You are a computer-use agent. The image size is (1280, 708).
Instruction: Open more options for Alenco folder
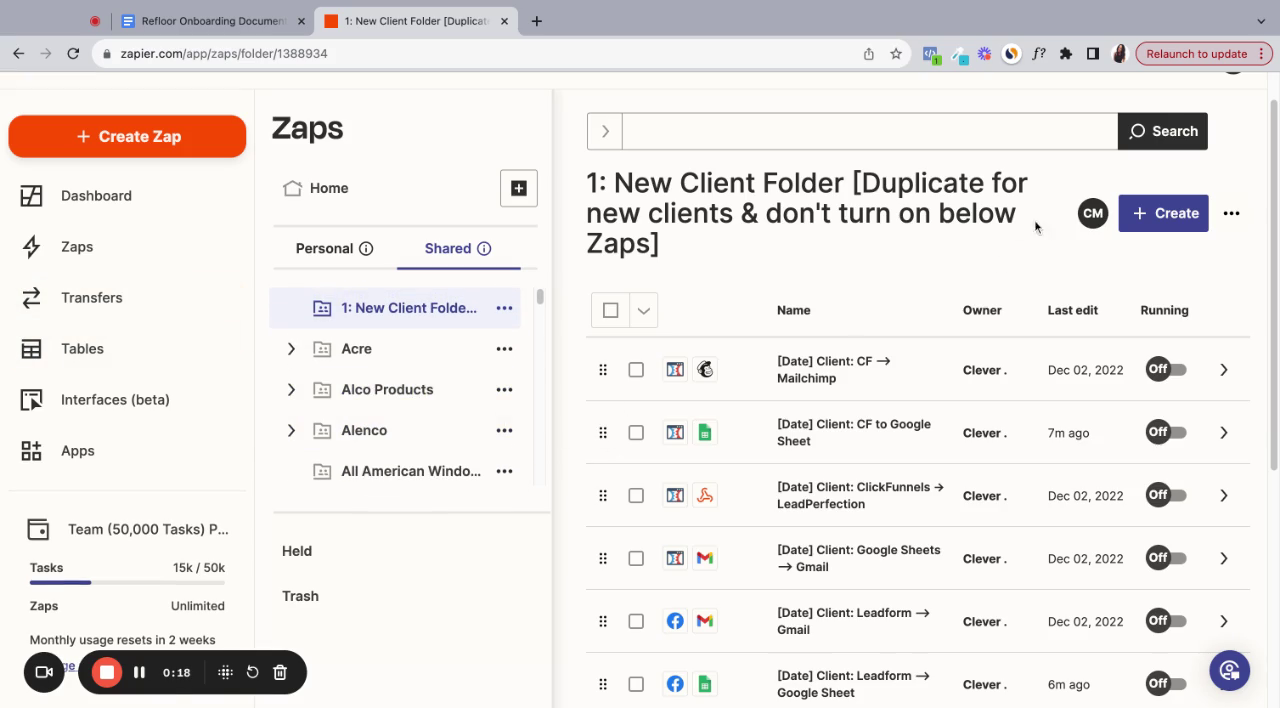pos(504,431)
